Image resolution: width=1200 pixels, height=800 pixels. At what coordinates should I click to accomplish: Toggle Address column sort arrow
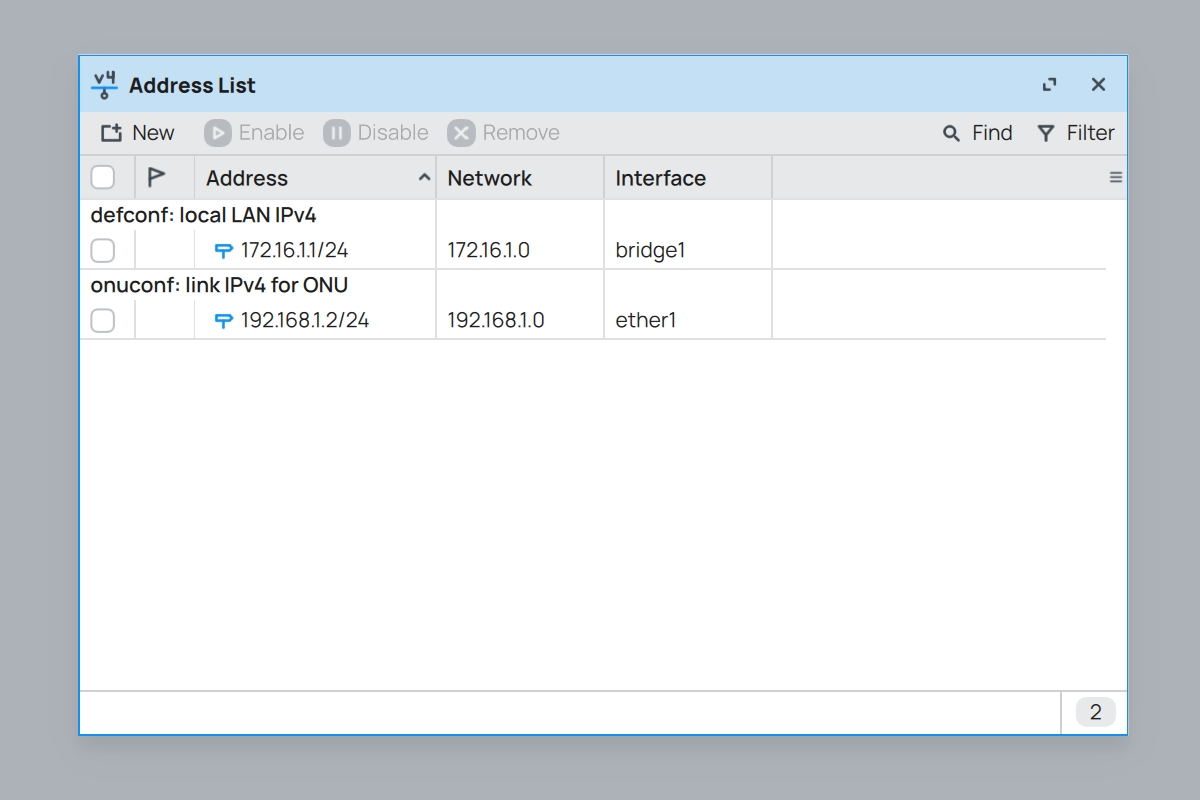(x=424, y=178)
